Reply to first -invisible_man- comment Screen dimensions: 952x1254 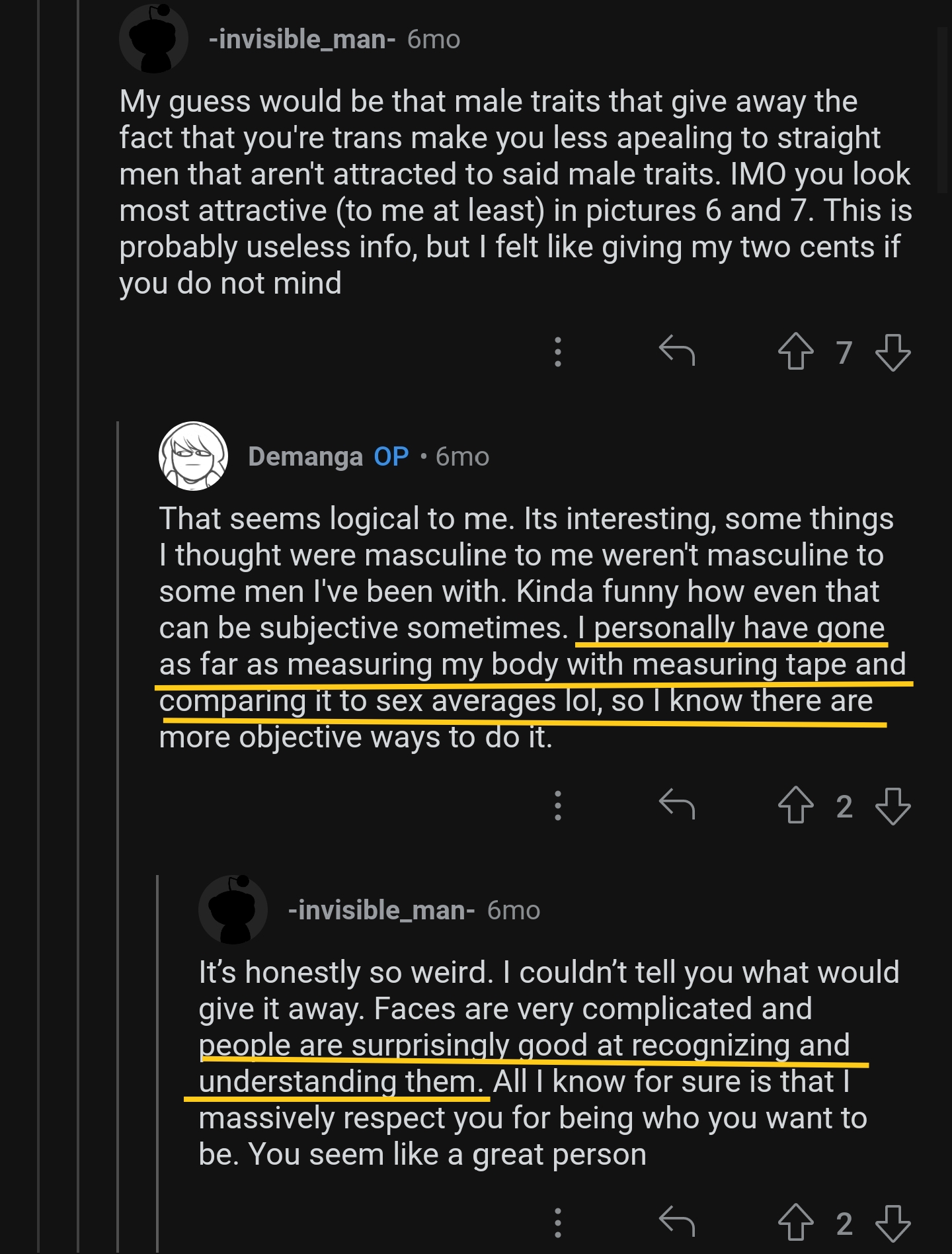click(x=677, y=351)
